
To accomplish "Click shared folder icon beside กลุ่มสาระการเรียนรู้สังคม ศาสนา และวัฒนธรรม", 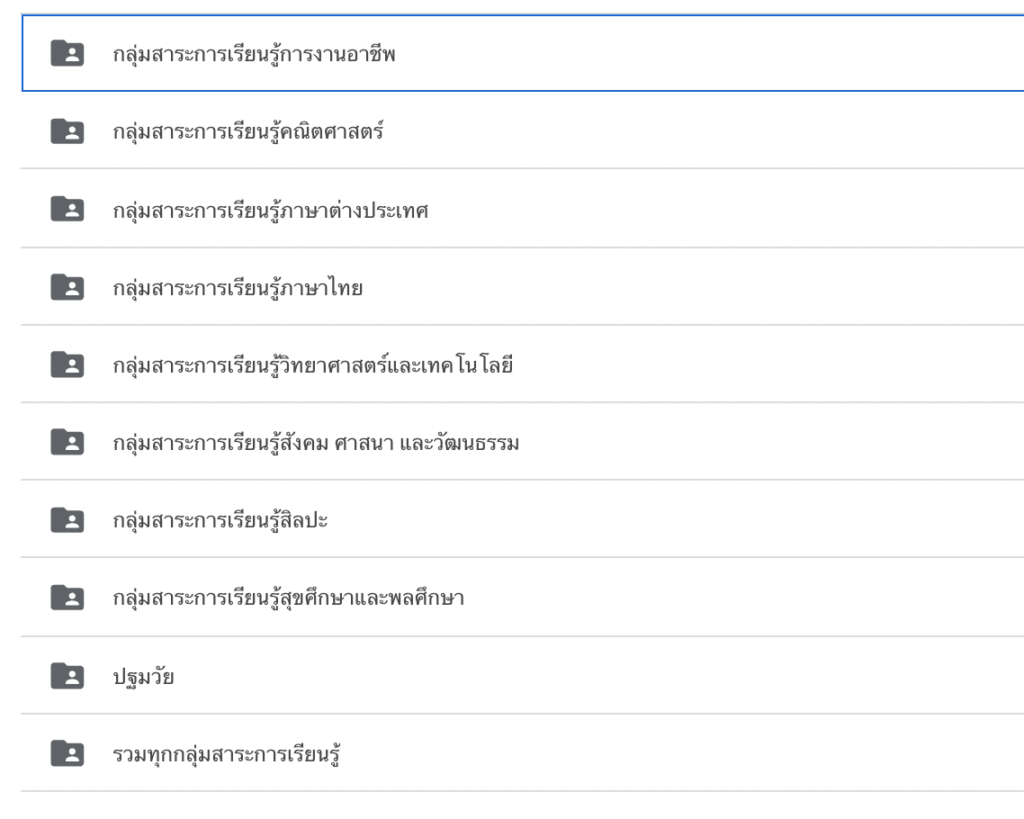I will [68, 441].
